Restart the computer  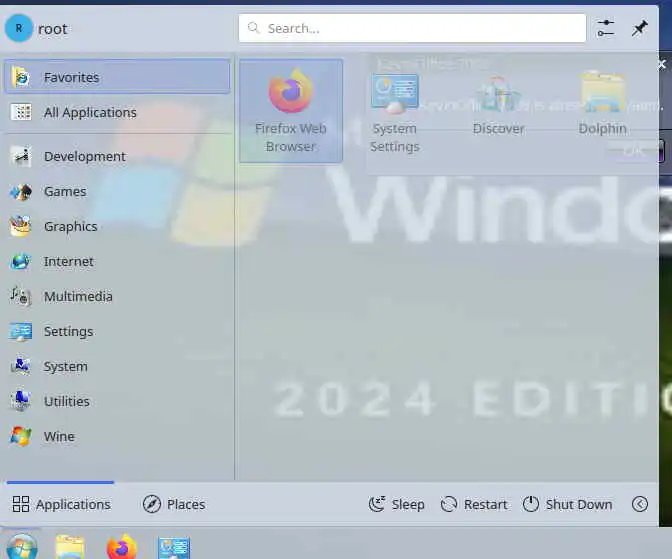[474, 504]
